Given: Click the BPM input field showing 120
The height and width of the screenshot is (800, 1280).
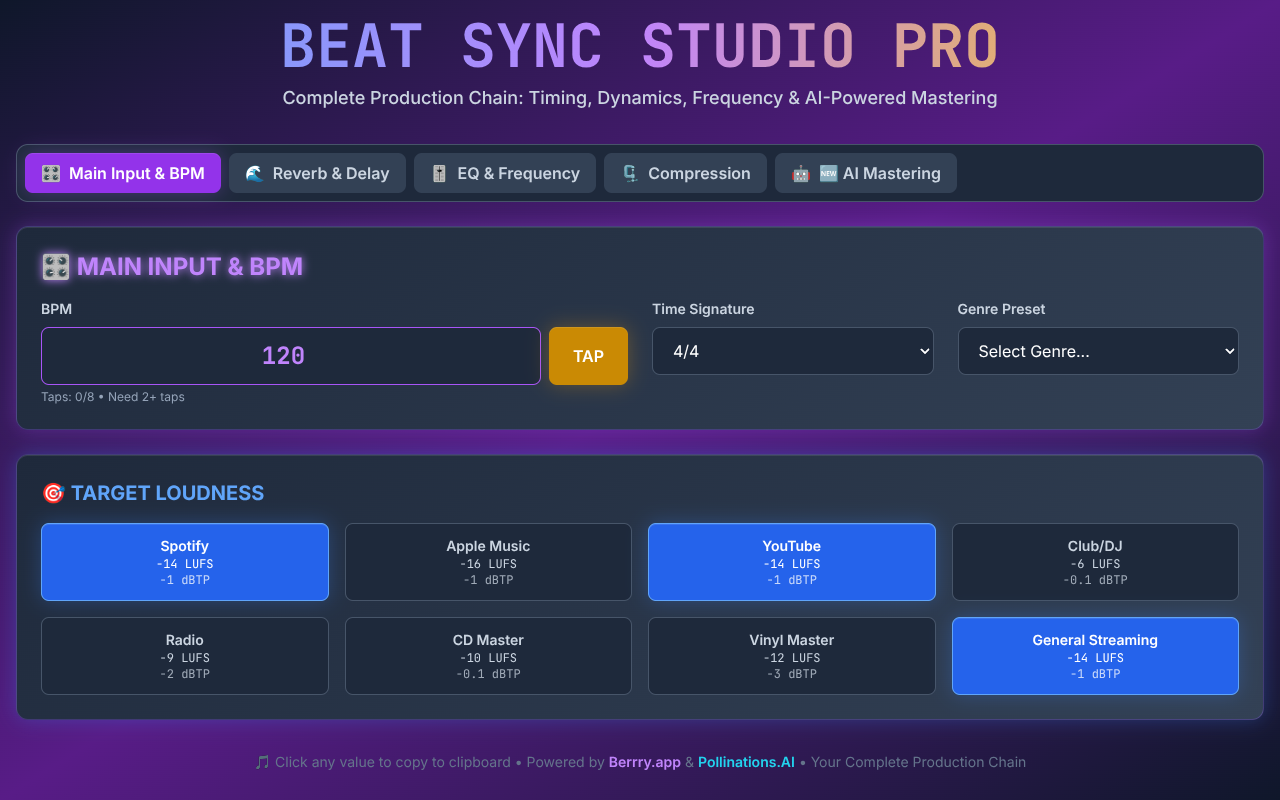Looking at the screenshot, I should click(290, 355).
